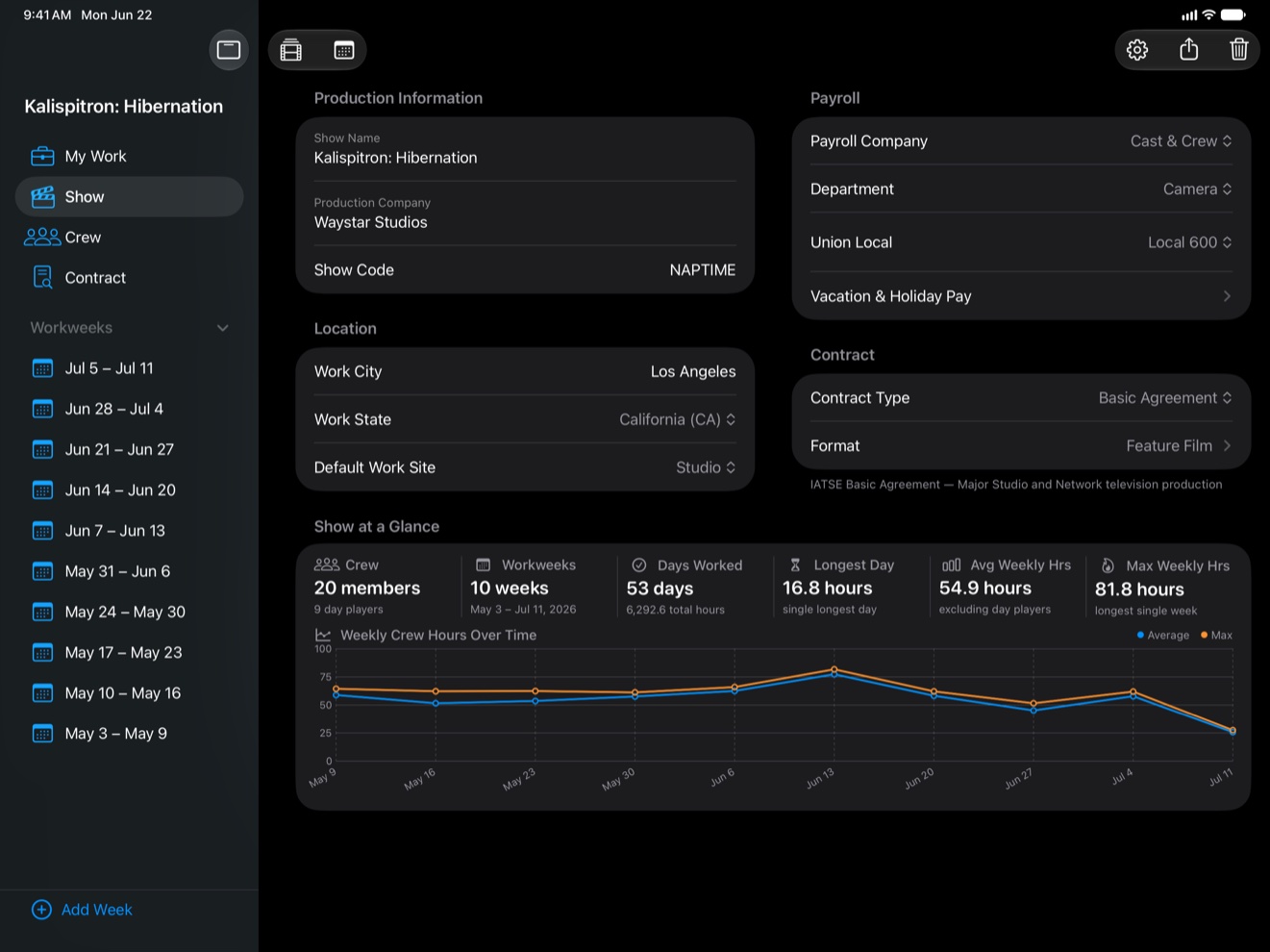Open the Work State California dropdown

[678, 419]
